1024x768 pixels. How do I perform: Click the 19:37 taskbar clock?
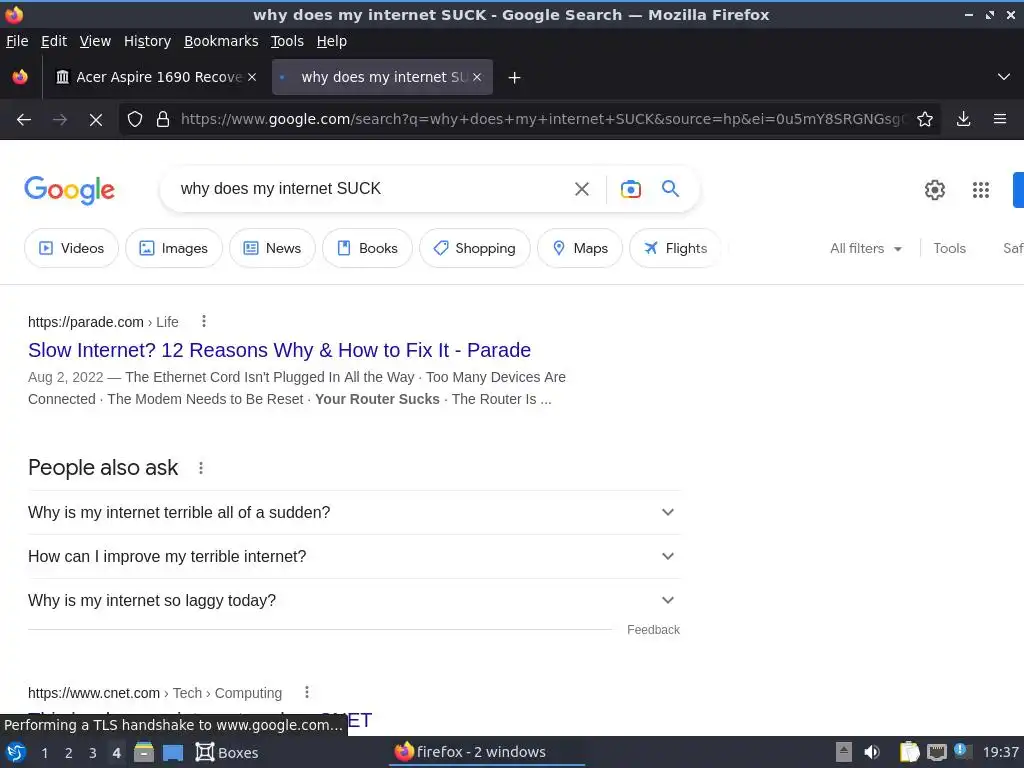pyautogui.click(x=1000, y=752)
